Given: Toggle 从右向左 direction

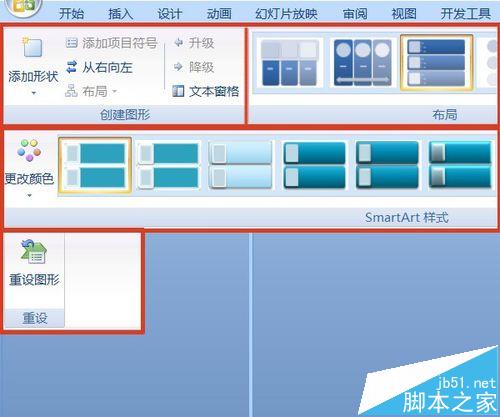Looking at the screenshot, I should (99, 67).
